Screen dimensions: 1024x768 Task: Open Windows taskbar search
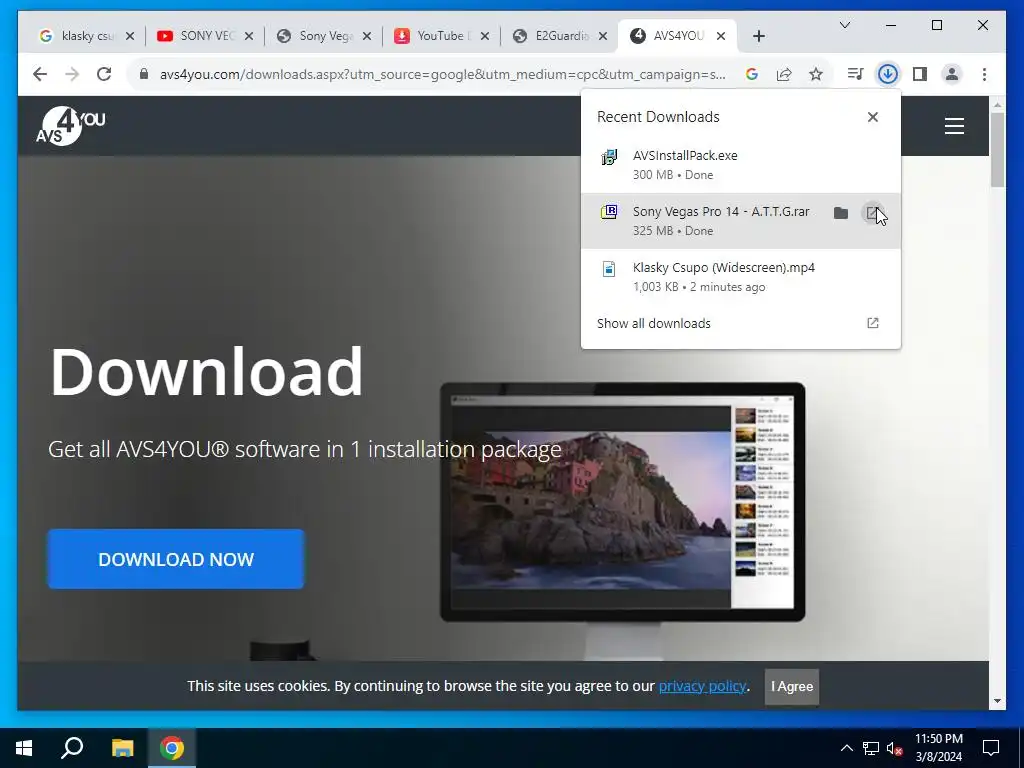[x=72, y=748]
